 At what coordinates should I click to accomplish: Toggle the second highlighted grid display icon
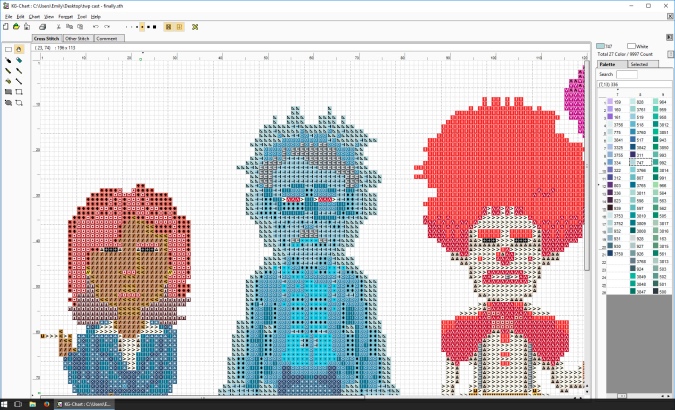(180, 27)
